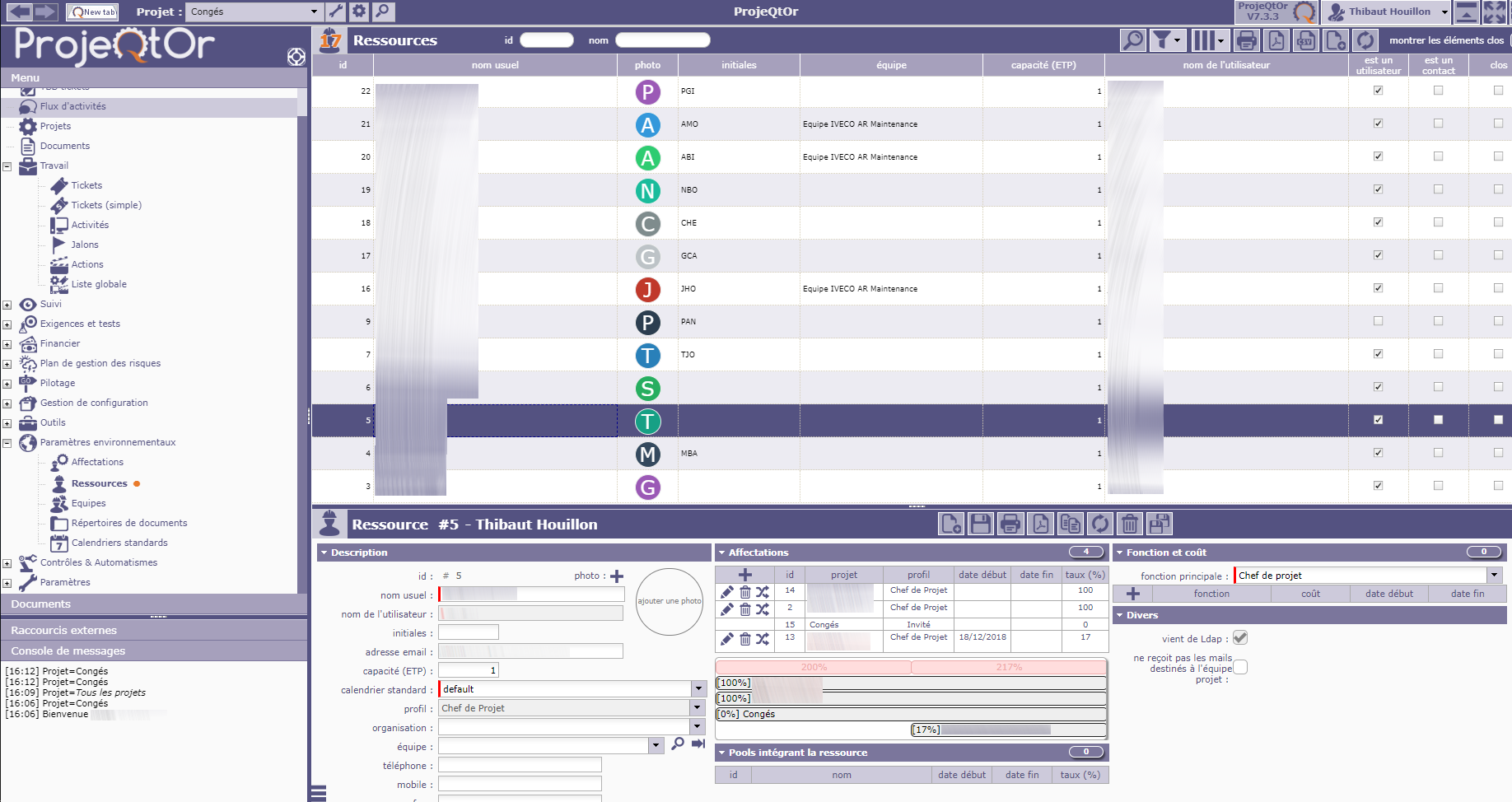Image resolution: width=1512 pixels, height=802 pixels.
Task: Sort list by 'initiales' column header
Action: [739, 65]
